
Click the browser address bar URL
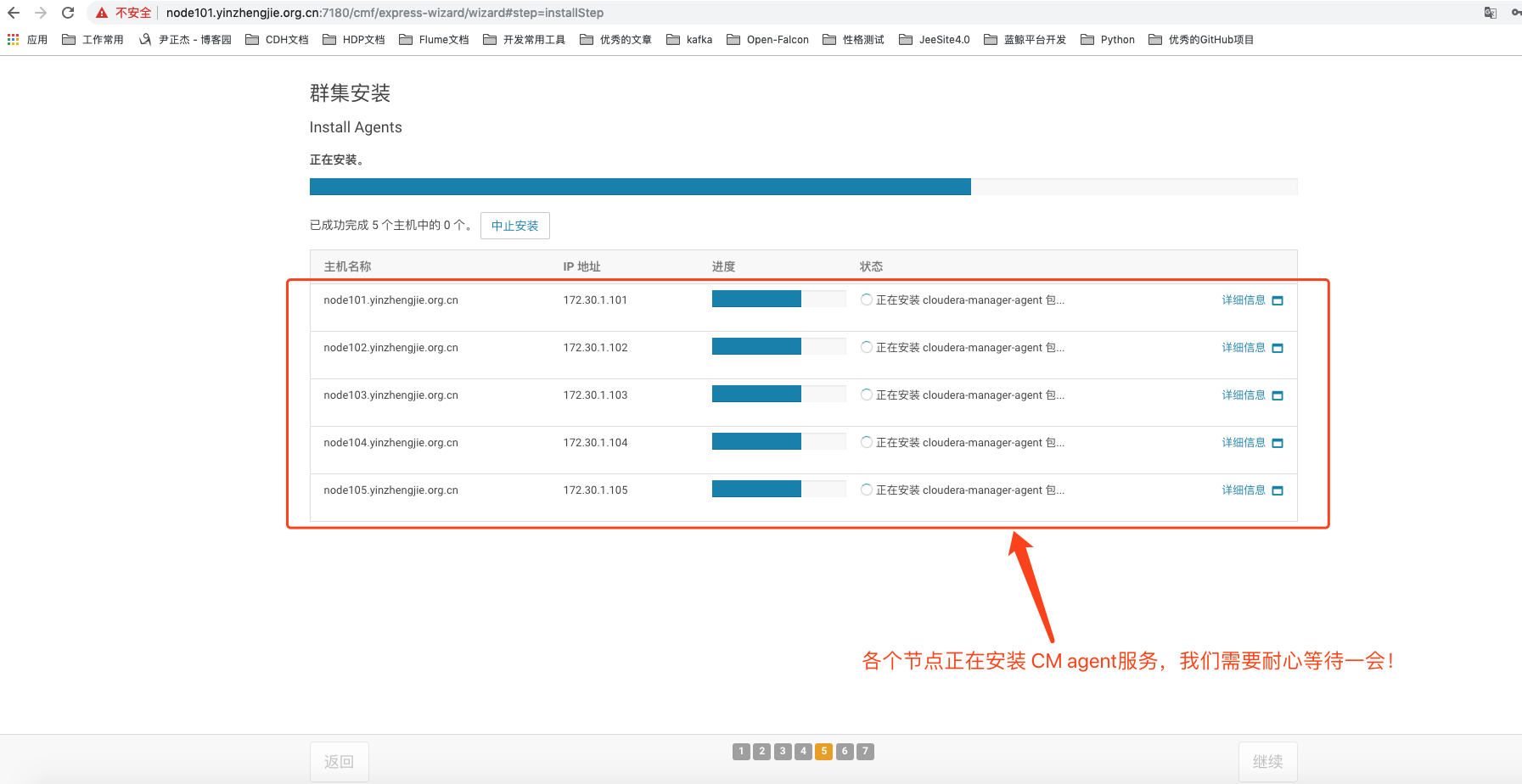(x=385, y=13)
